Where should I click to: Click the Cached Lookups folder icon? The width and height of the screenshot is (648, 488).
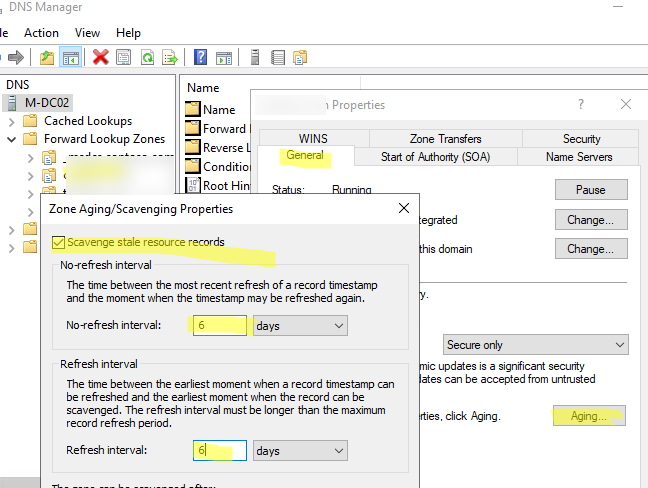click(30, 121)
